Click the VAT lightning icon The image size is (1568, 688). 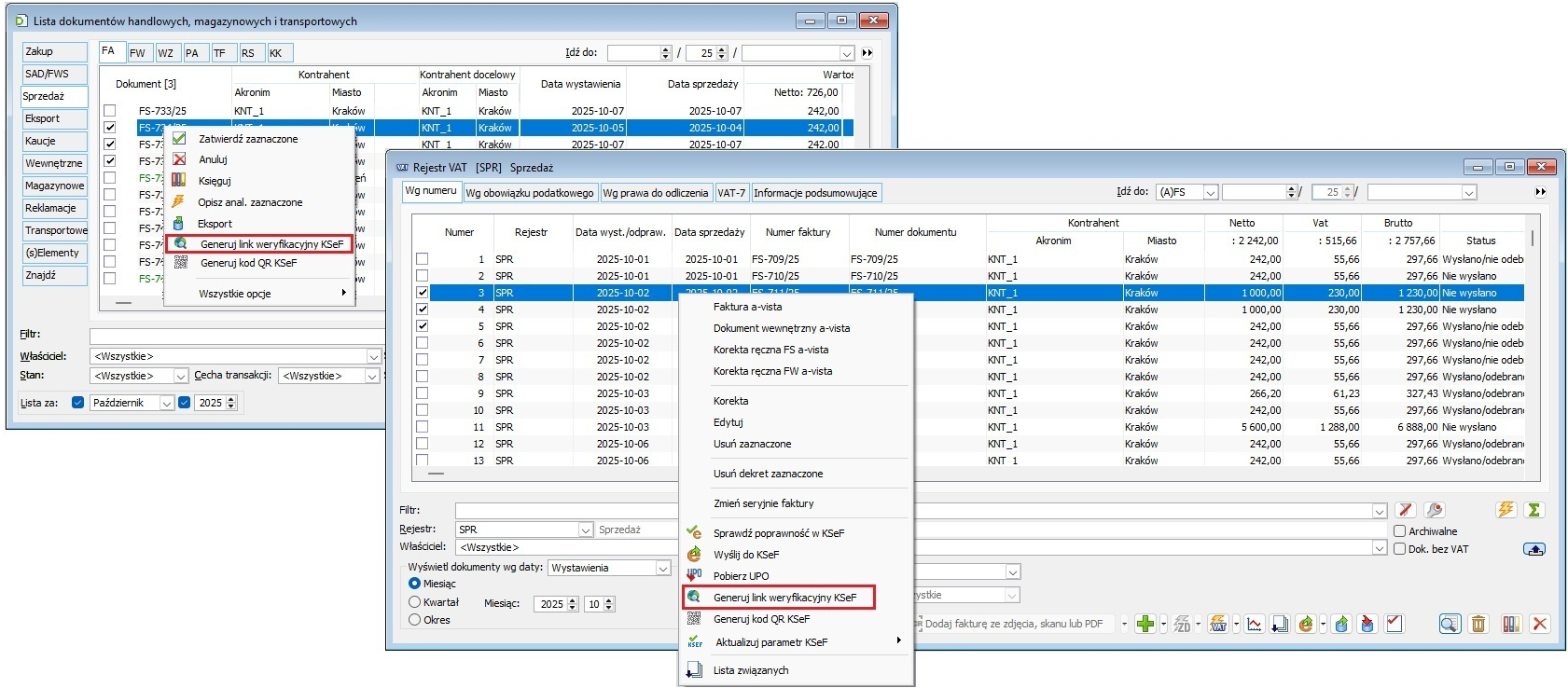[1218, 625]
